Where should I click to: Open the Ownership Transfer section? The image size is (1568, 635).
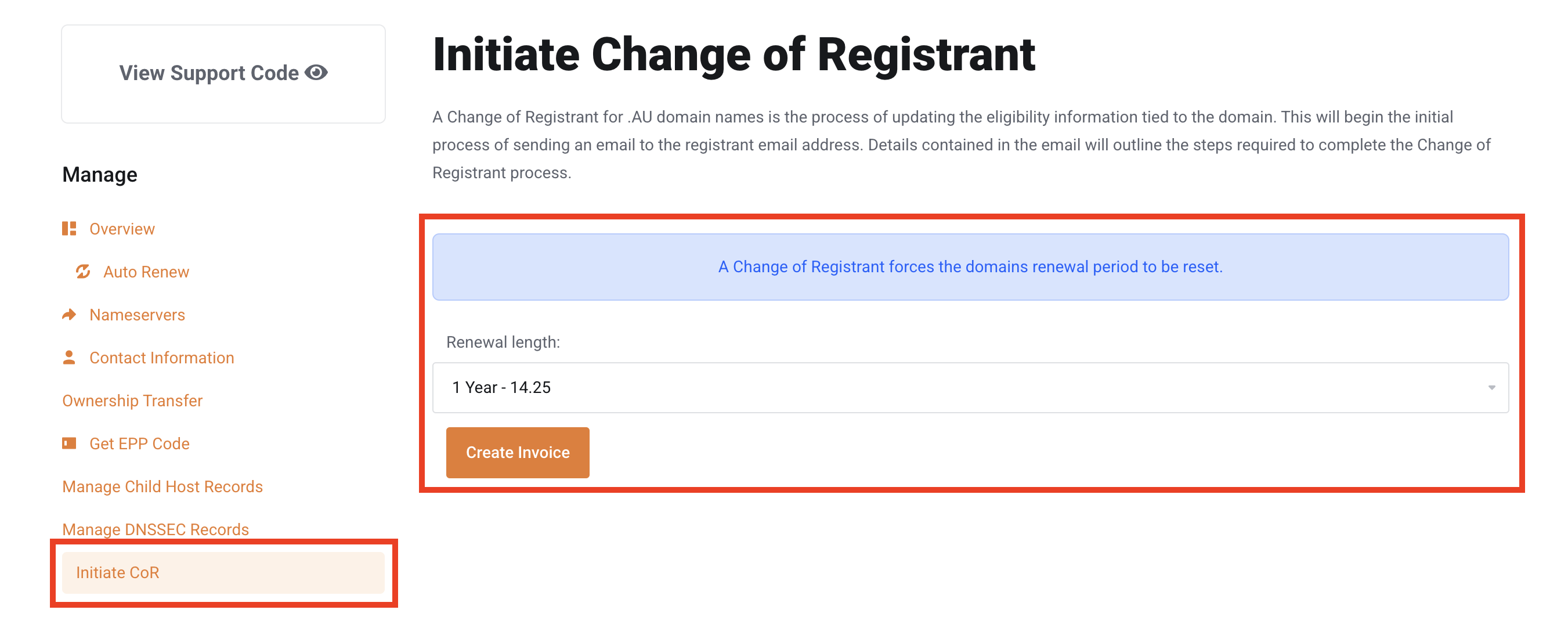click(132, 400)
